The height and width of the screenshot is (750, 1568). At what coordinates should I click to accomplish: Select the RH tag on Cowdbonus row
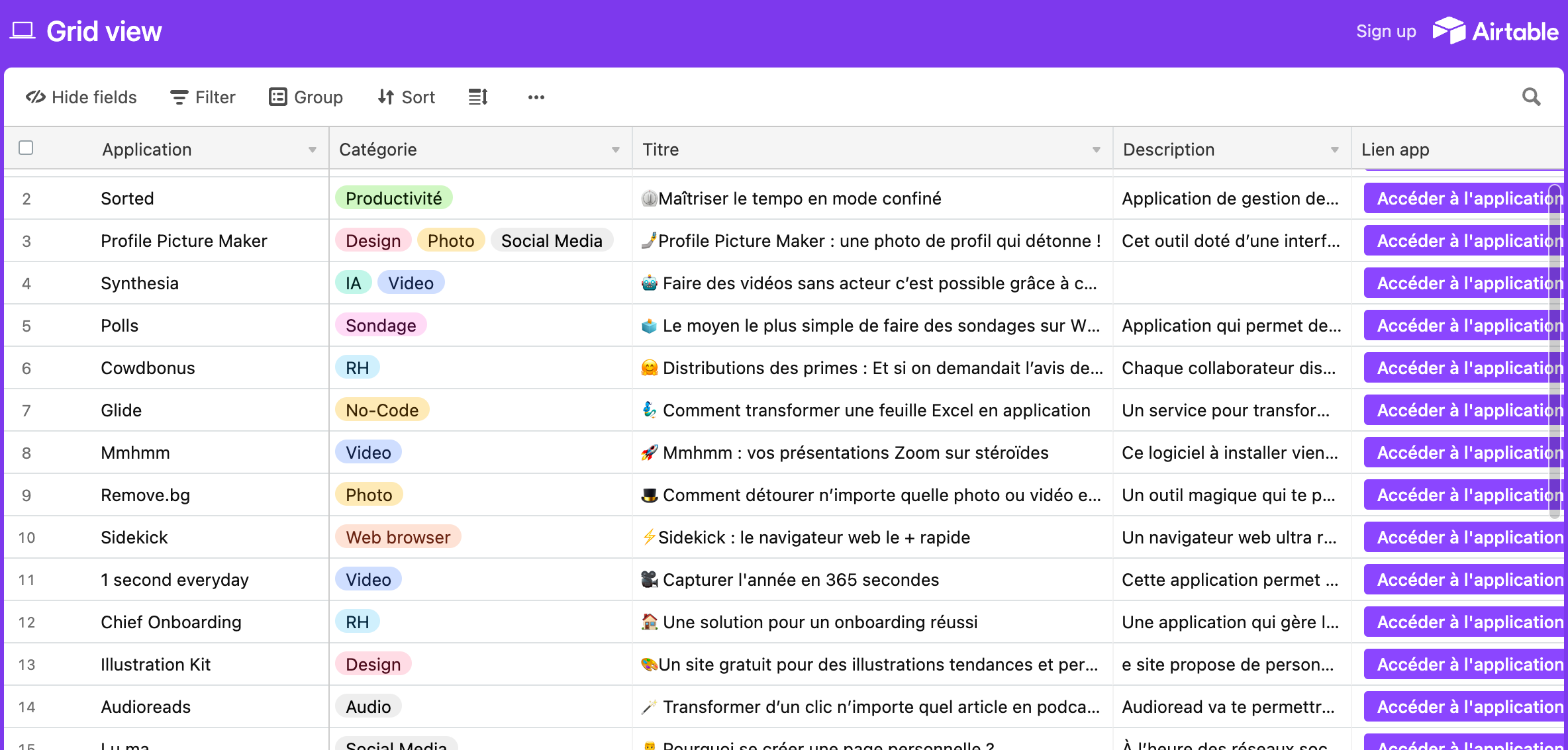pyautogui.click(x=357, y=367)
